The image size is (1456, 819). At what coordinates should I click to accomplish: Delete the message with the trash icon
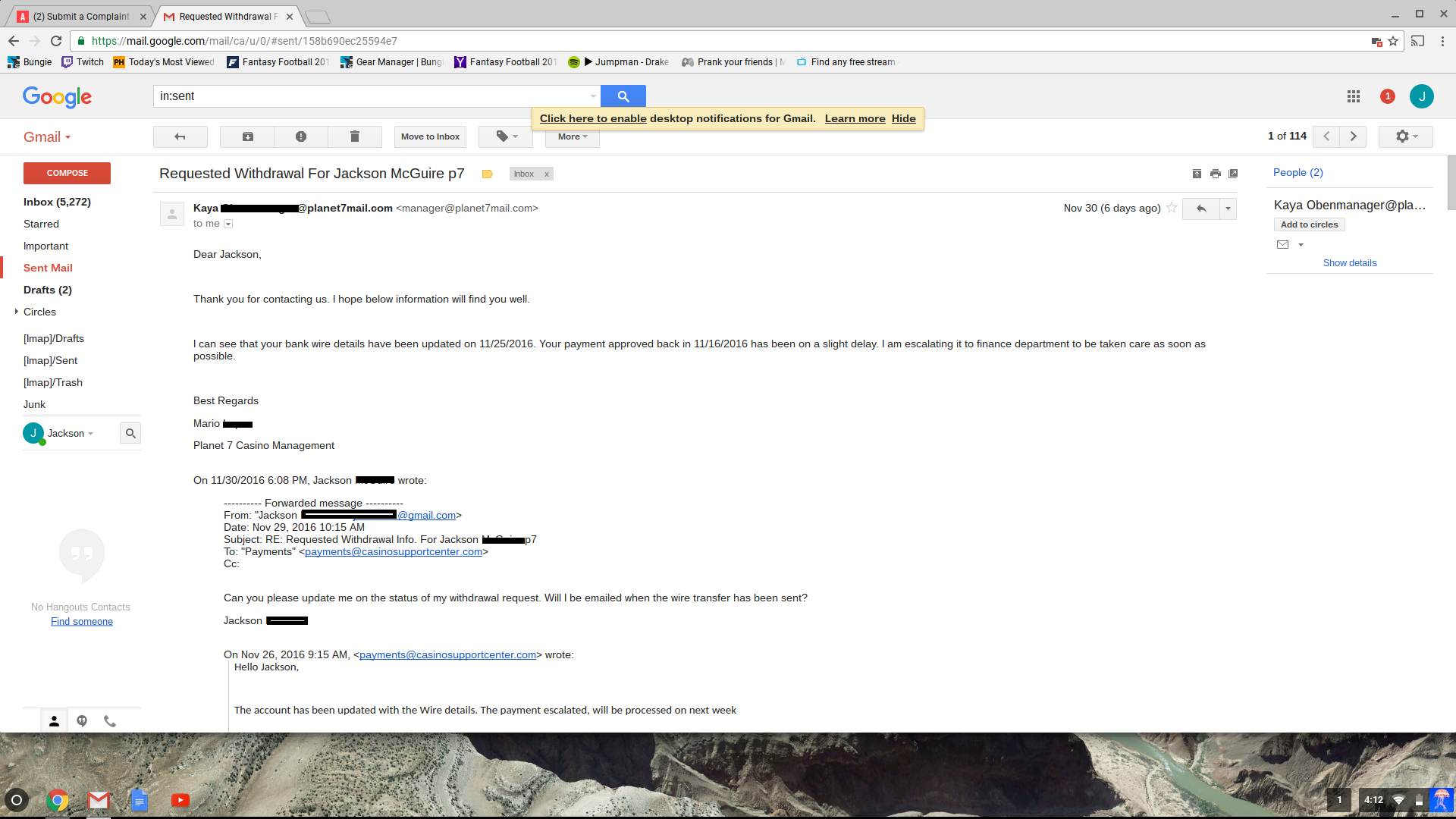pyautogui.click(x=354, y=136)
